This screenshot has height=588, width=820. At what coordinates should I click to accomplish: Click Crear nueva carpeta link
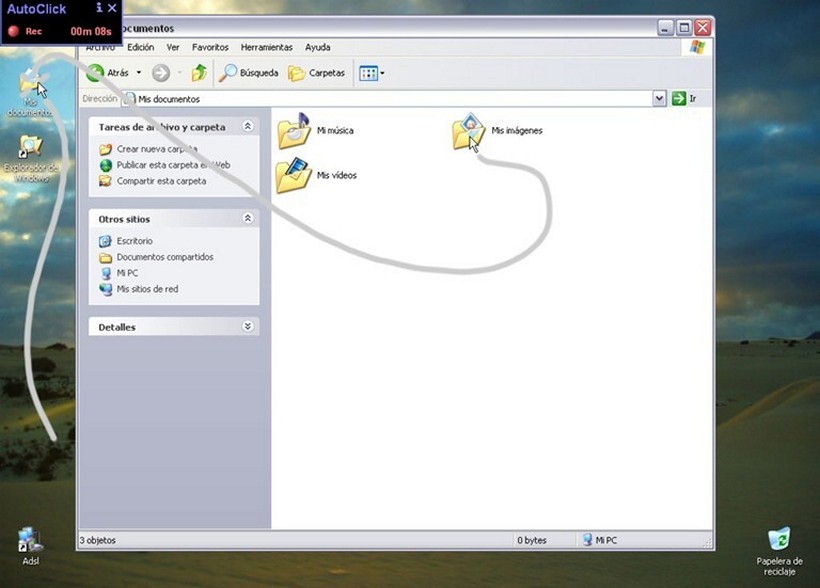point(157,149)
